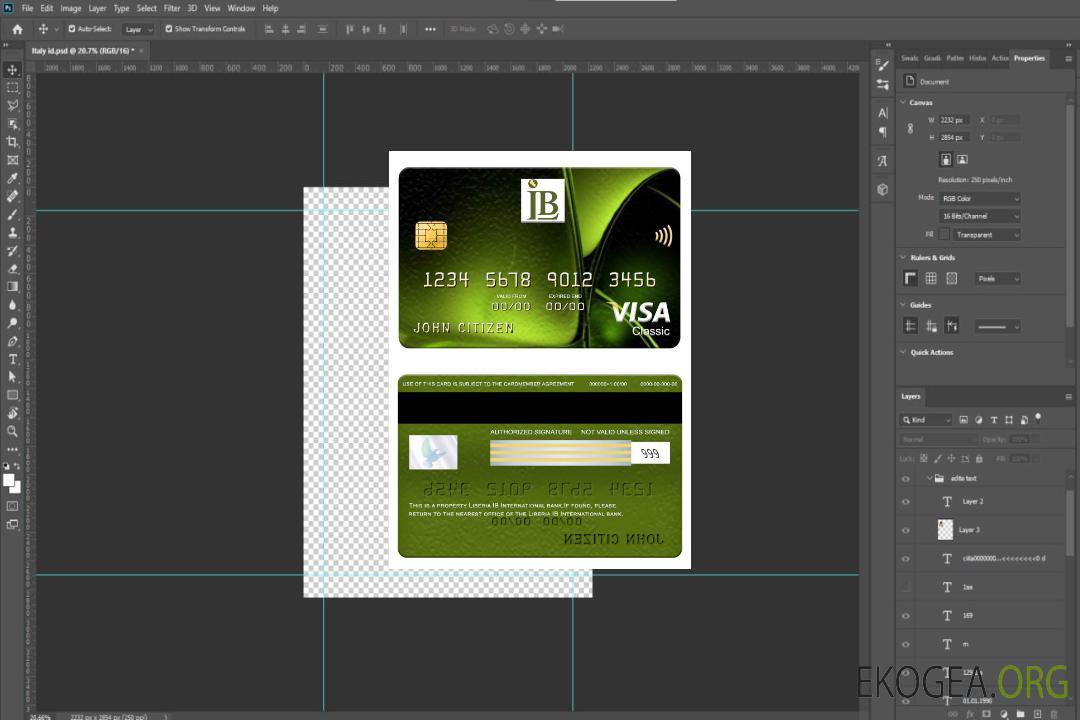Select the Brush tool
Screen dimensions: 1080x720
[12, 214]
